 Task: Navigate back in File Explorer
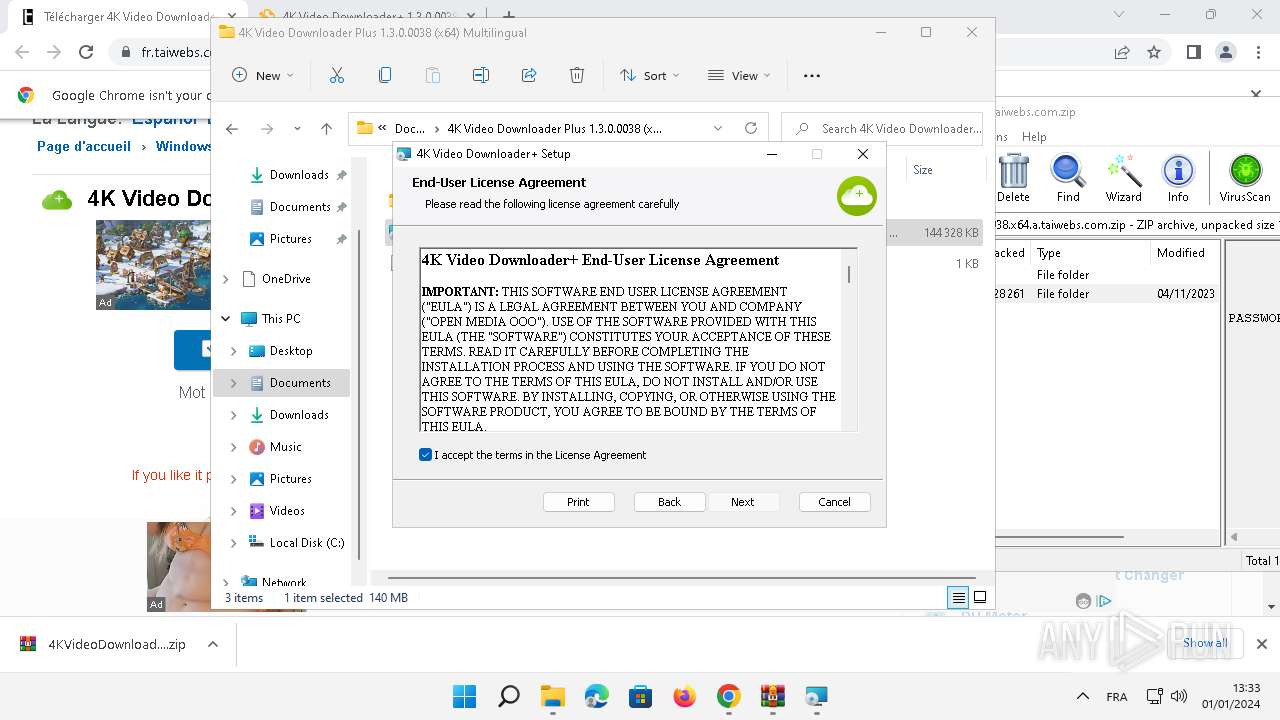[x=232, y=128]
